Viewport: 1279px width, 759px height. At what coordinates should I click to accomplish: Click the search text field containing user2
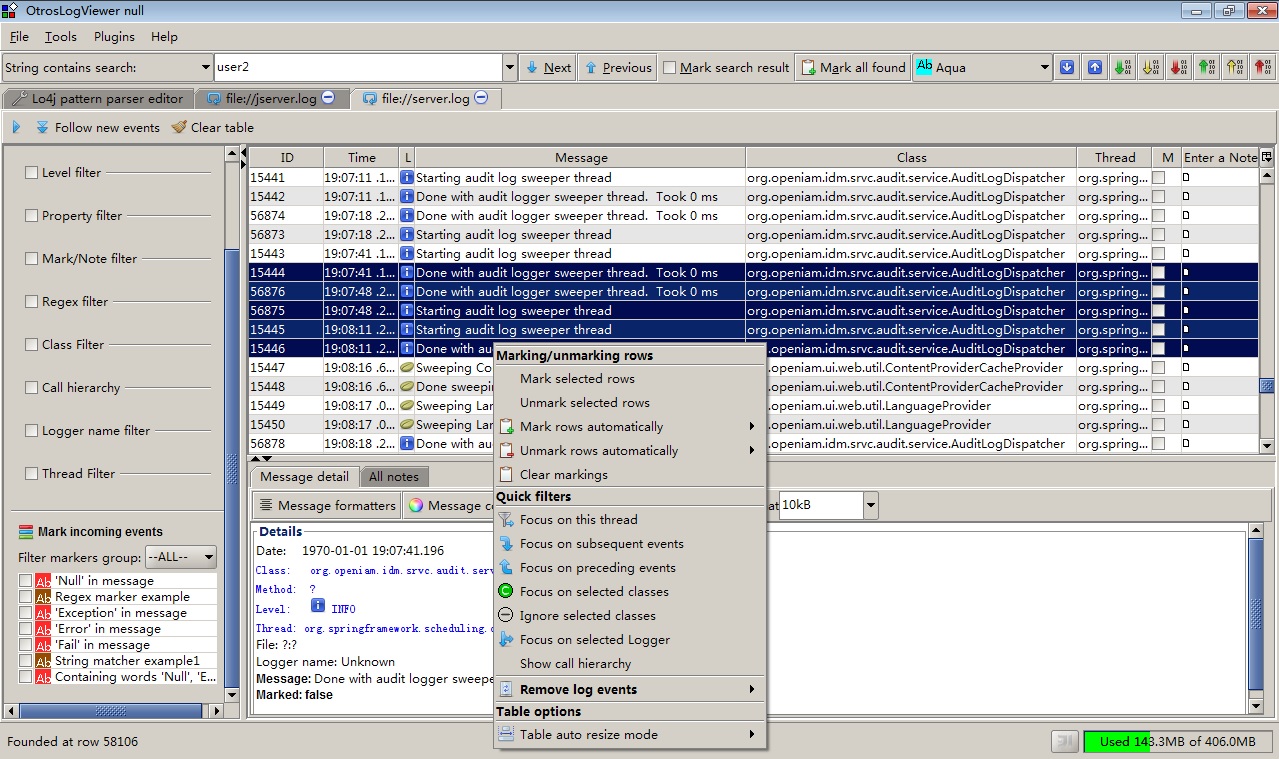pos(357,68)
